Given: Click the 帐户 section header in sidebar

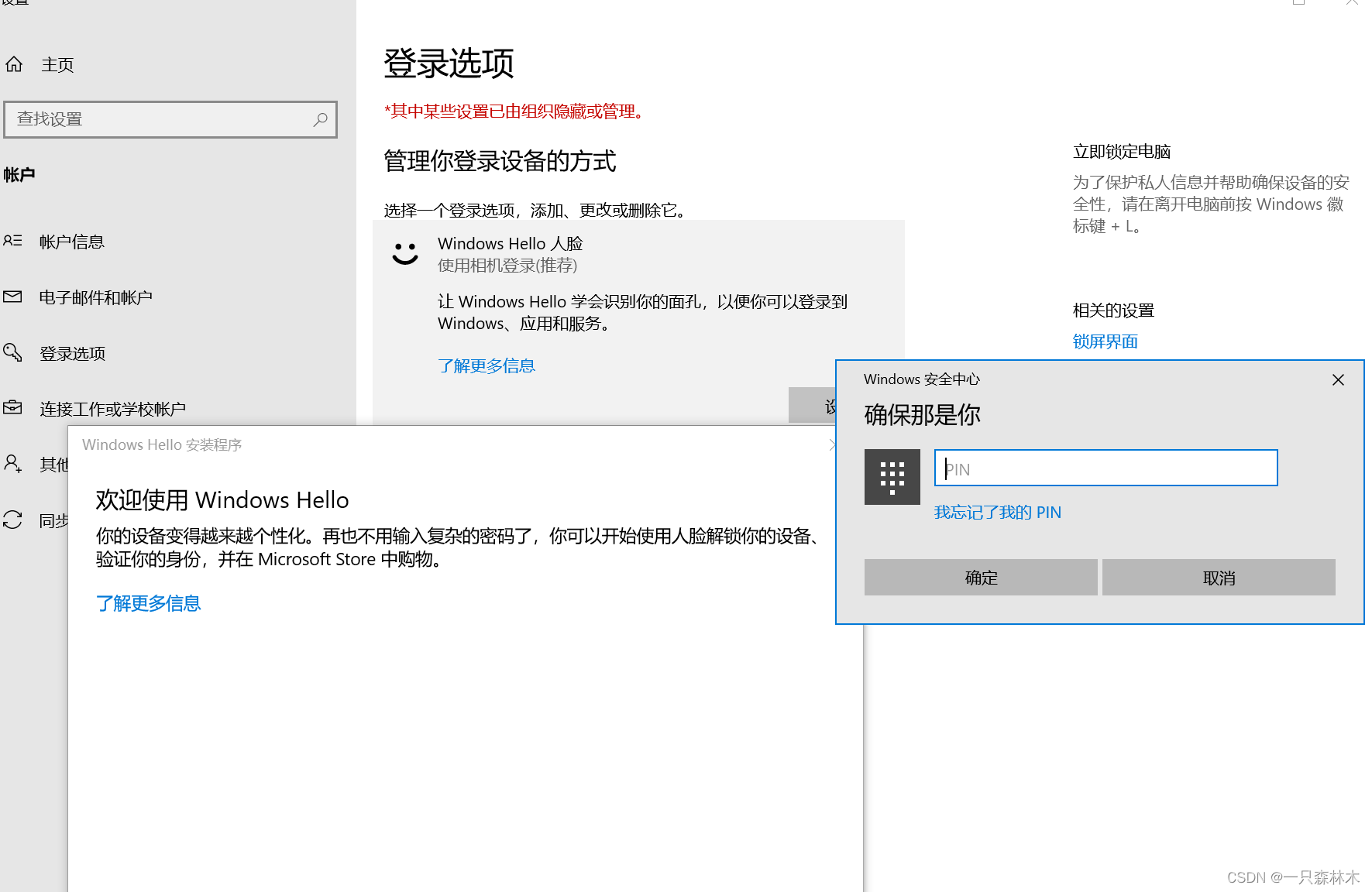Looking at the screenshot, I should (19, 175).
